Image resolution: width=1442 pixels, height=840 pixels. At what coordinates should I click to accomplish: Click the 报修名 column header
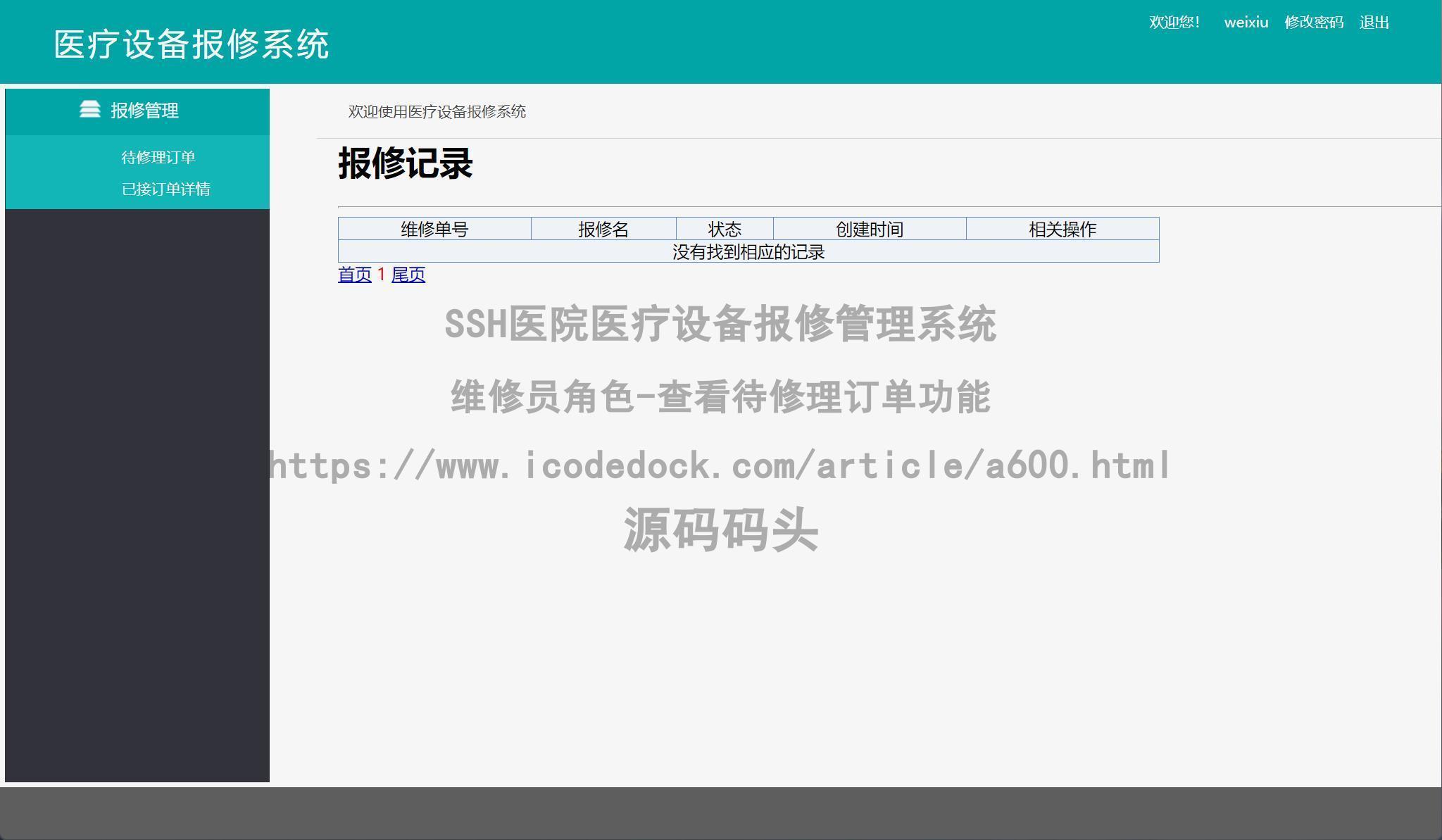click(603, 228)
